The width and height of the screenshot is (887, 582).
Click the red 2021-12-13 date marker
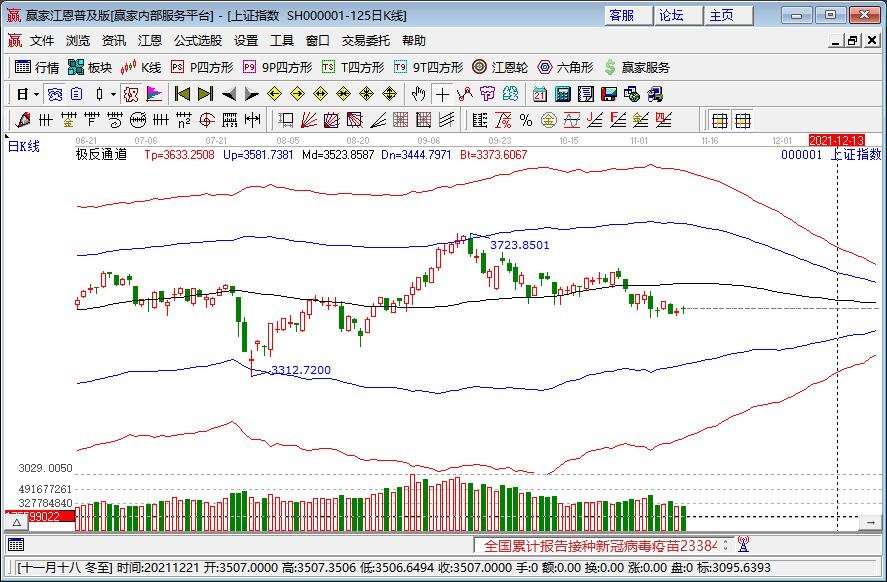pos(837,140)
